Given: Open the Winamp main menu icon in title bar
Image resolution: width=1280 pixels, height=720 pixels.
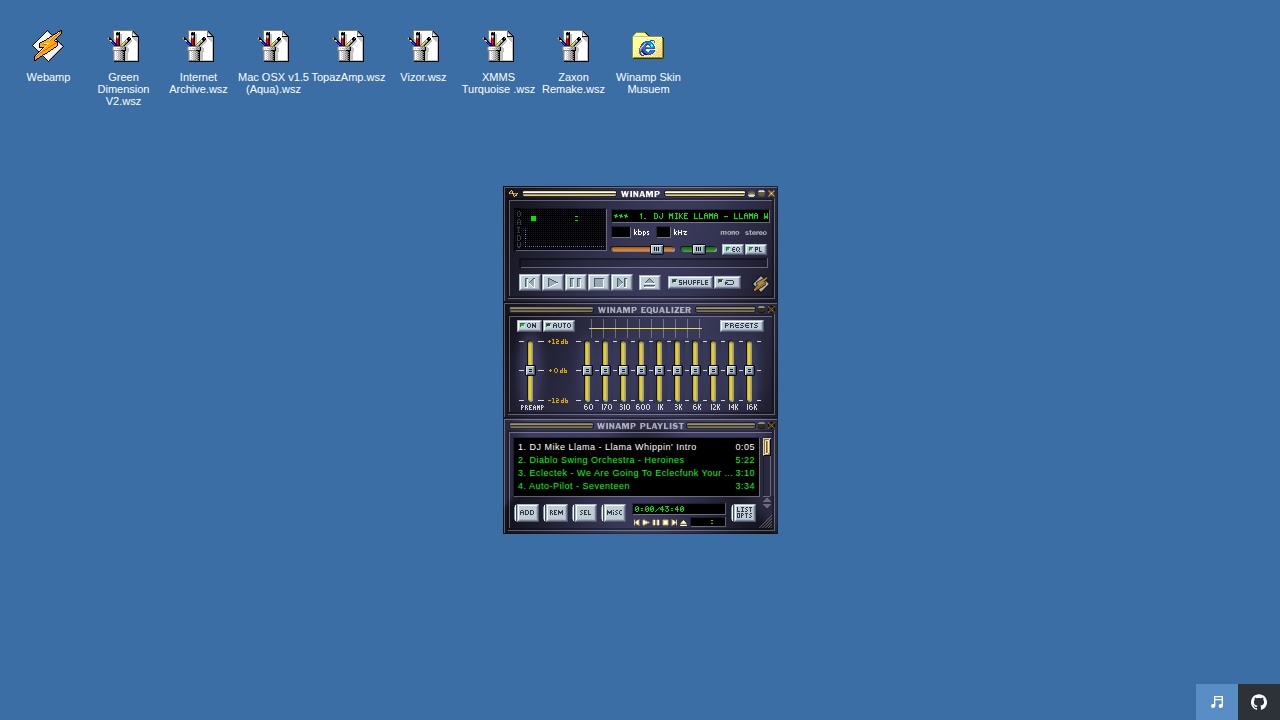Looking at the screenshot, I should [513, 194].
